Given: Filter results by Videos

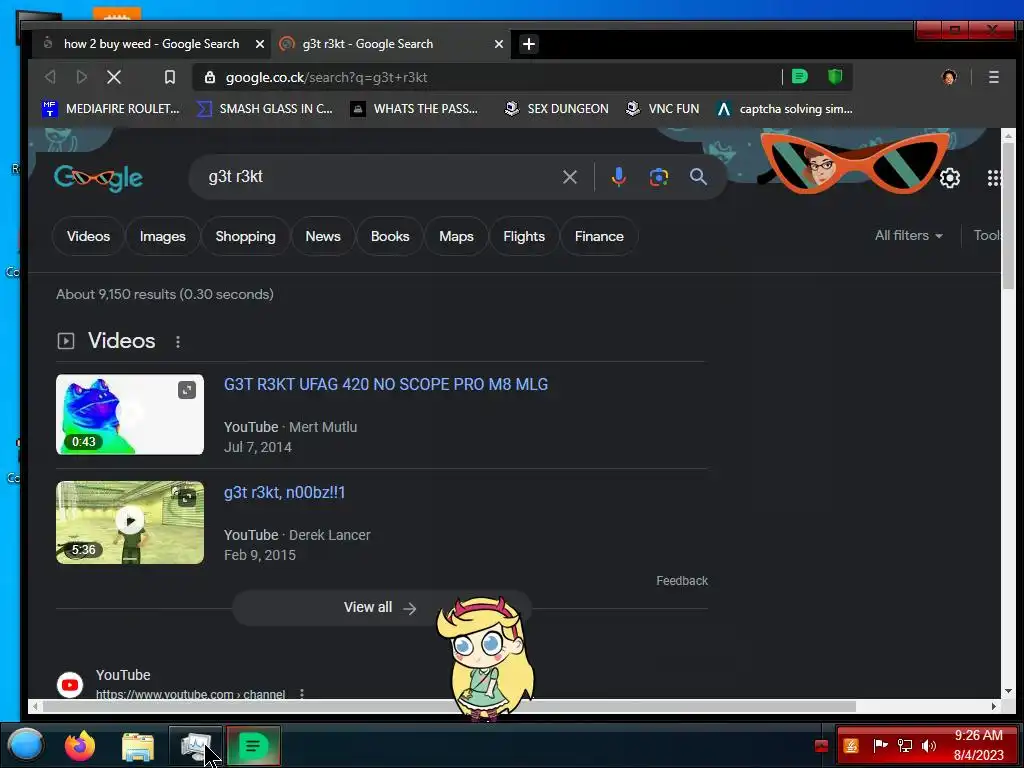Looking at the screenshot, I should pos(88,236).
